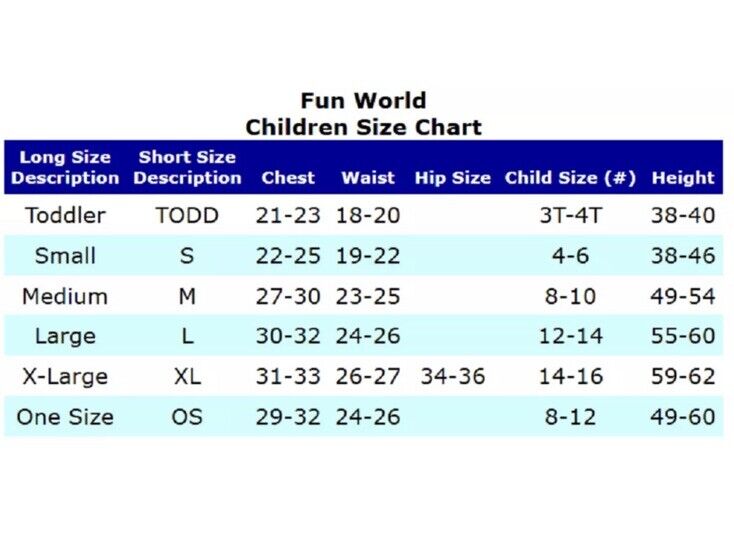The width and height of the screenshot is (734, 547).
Task: Click the 34-36 hip size value
Action: (x=453, y=376)
